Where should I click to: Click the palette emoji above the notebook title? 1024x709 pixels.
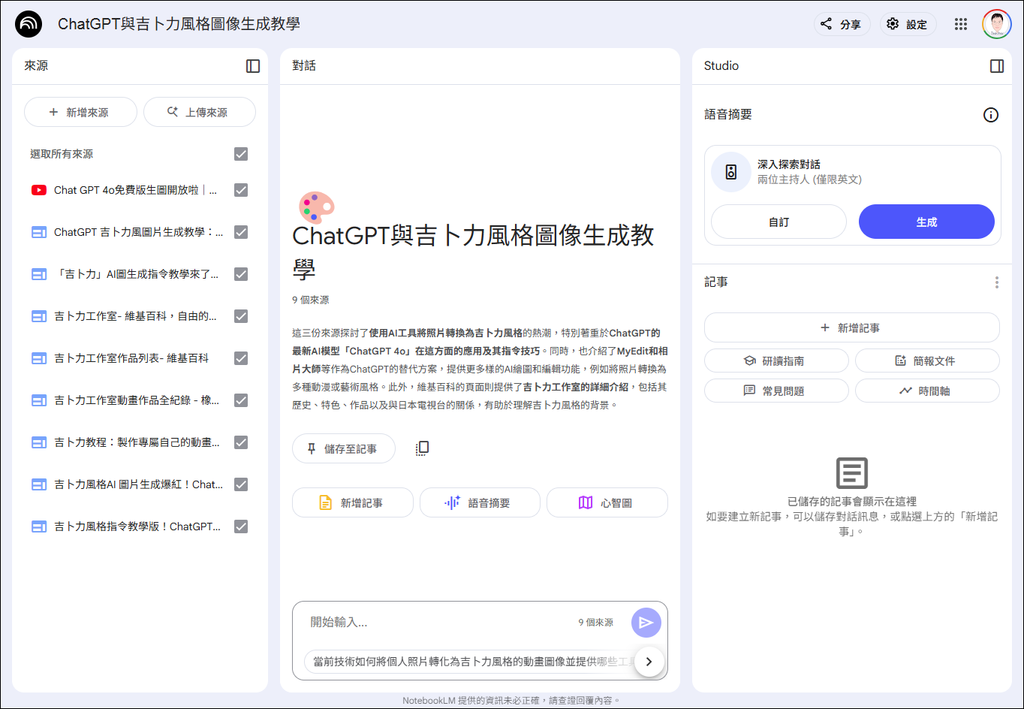pyautogui.click(x=316, y=207)
